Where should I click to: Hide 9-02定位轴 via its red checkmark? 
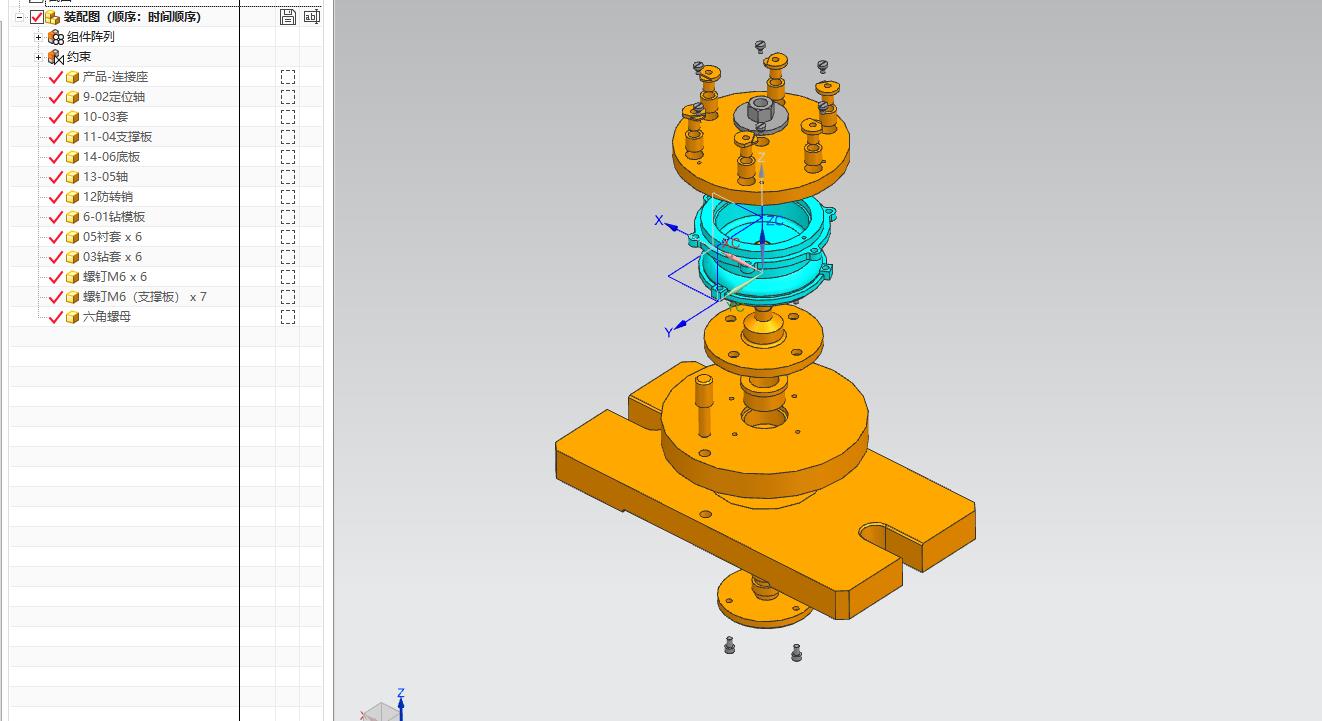tap(56, 97)
